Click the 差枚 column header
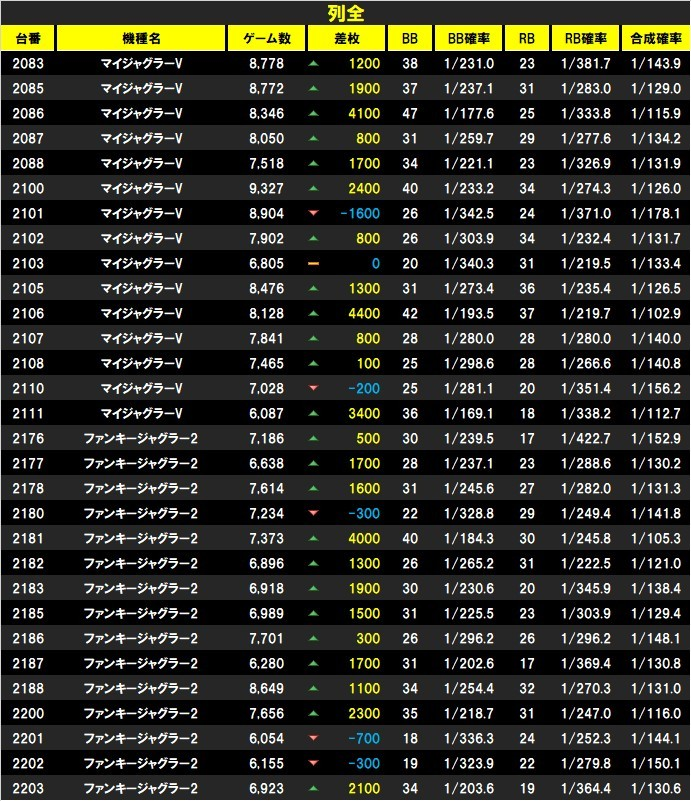 [x=346, y=38]
